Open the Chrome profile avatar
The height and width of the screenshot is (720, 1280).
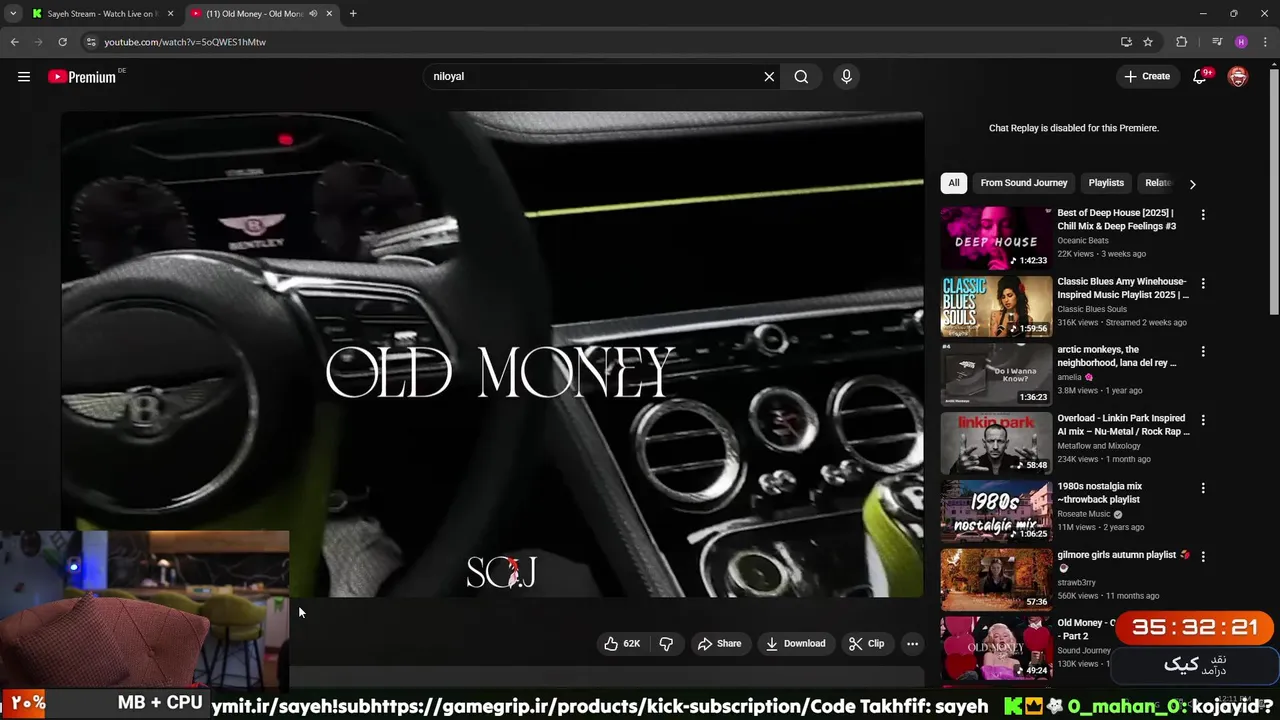1241,42
